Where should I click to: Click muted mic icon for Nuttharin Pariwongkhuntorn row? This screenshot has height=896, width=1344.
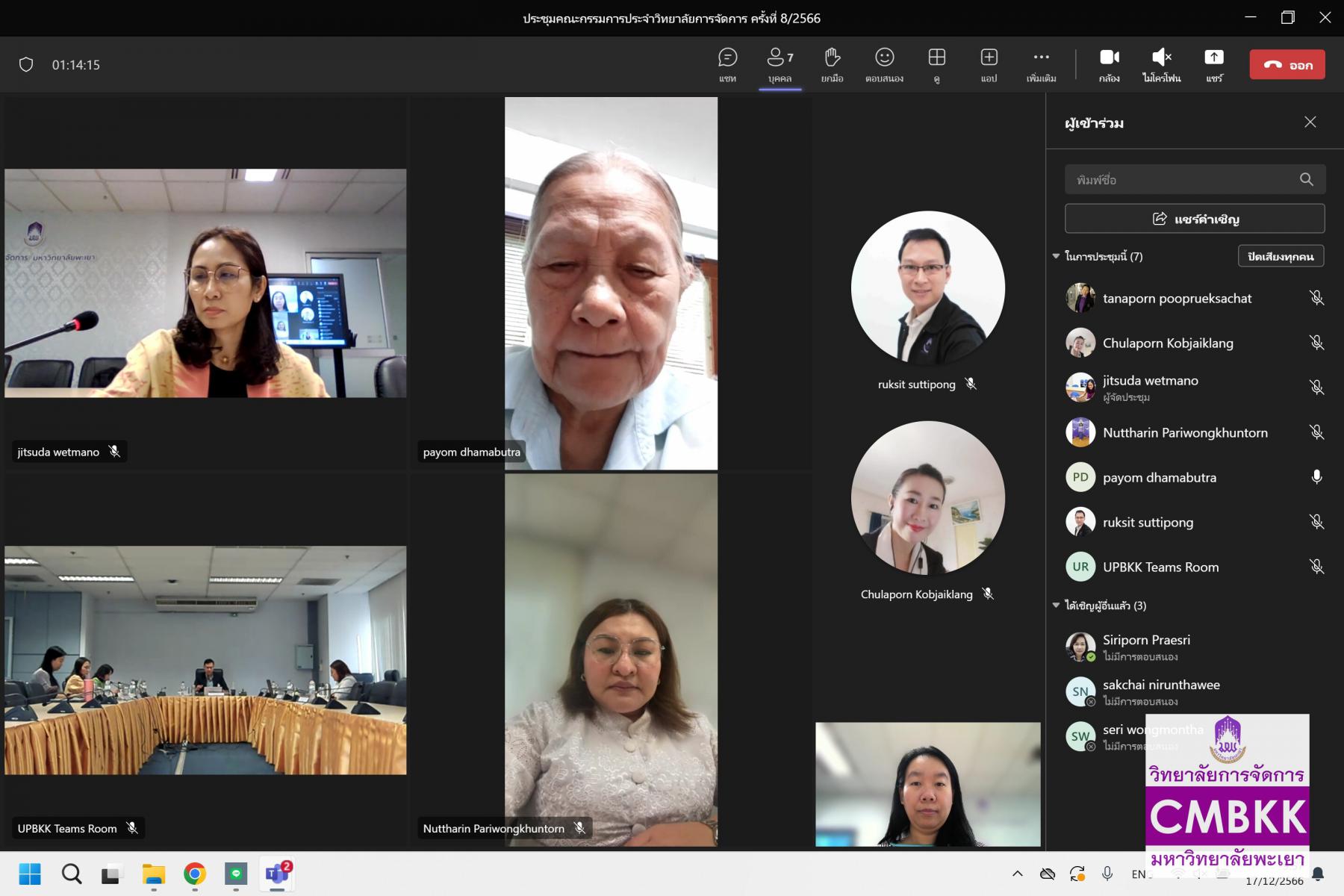point(1316,432)
